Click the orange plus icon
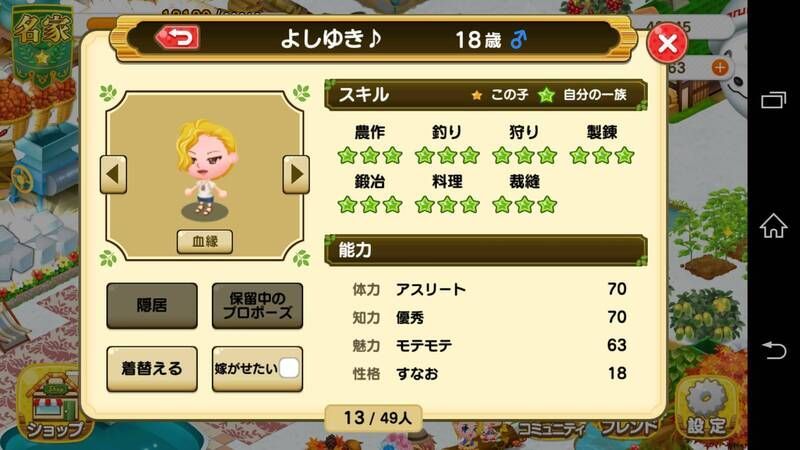 pyautogui.click(x=720, y=67)
